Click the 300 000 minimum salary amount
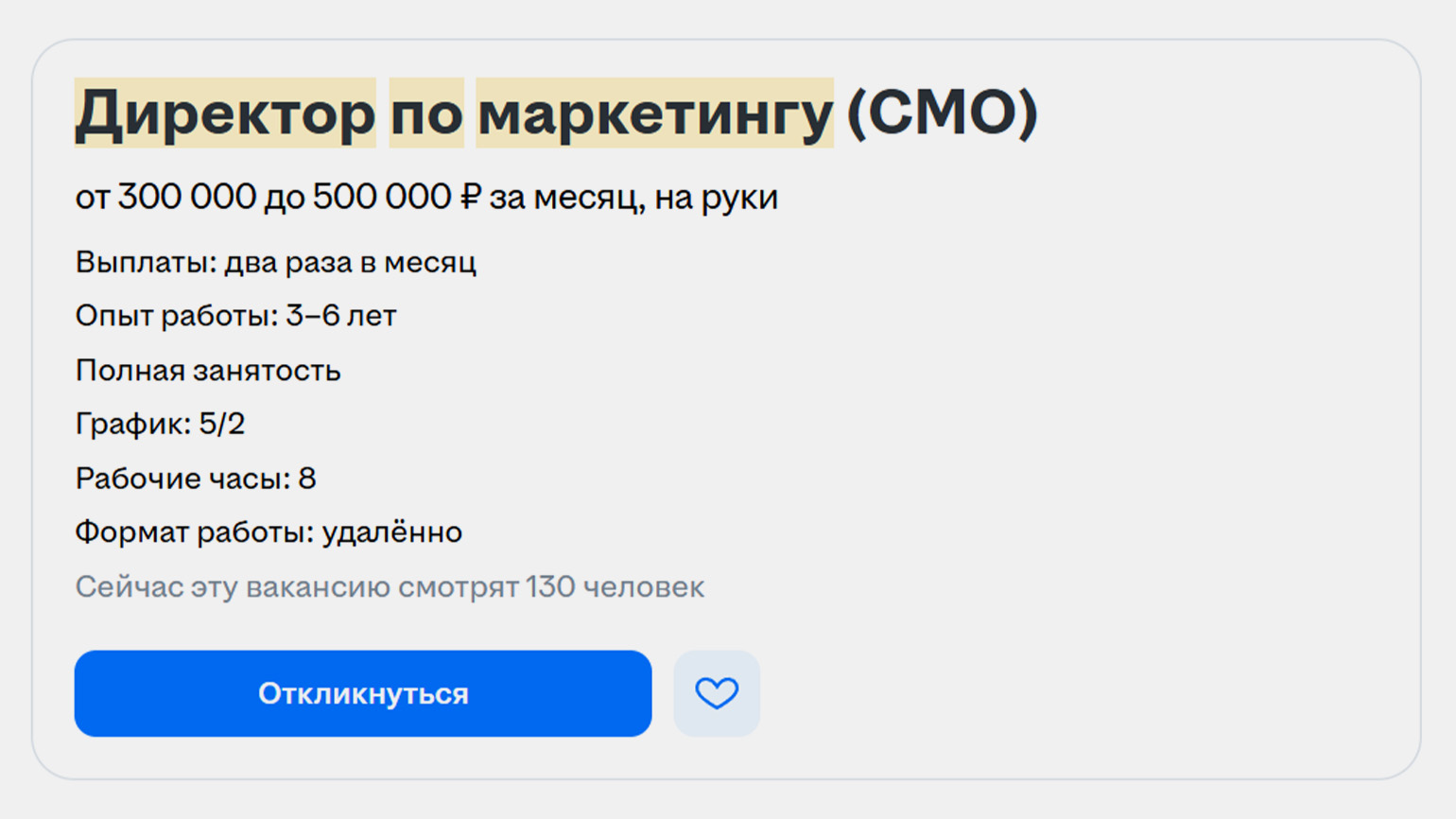Viewport: 1456px width, 819px height. [187, 197]
